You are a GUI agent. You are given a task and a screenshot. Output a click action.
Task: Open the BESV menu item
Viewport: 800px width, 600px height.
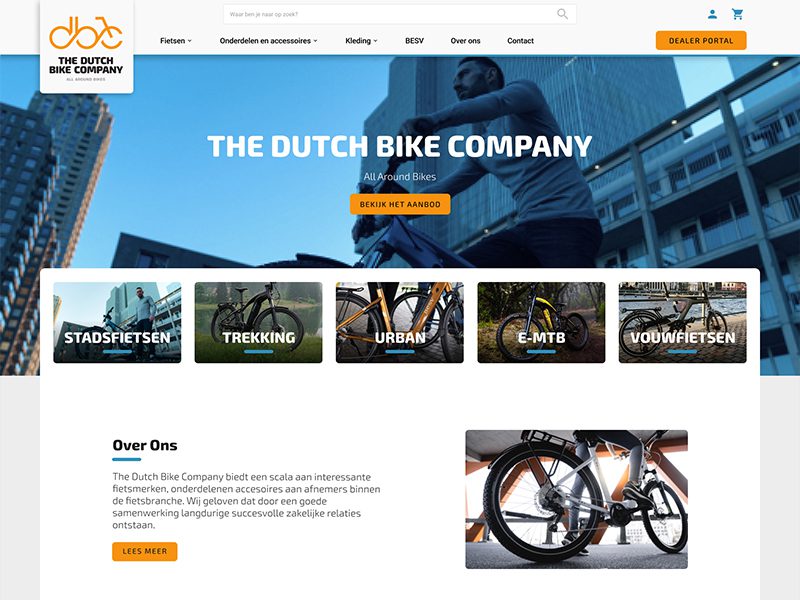[414, 41]
